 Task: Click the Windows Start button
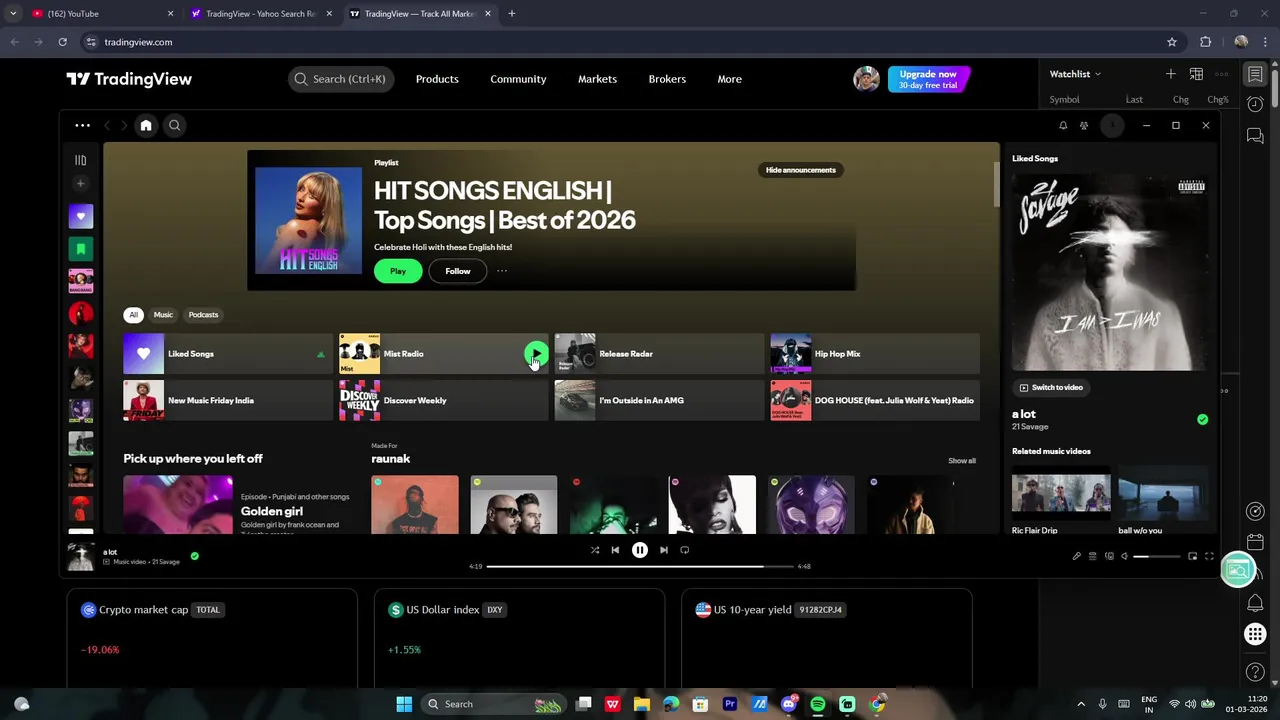click(404, 704)
